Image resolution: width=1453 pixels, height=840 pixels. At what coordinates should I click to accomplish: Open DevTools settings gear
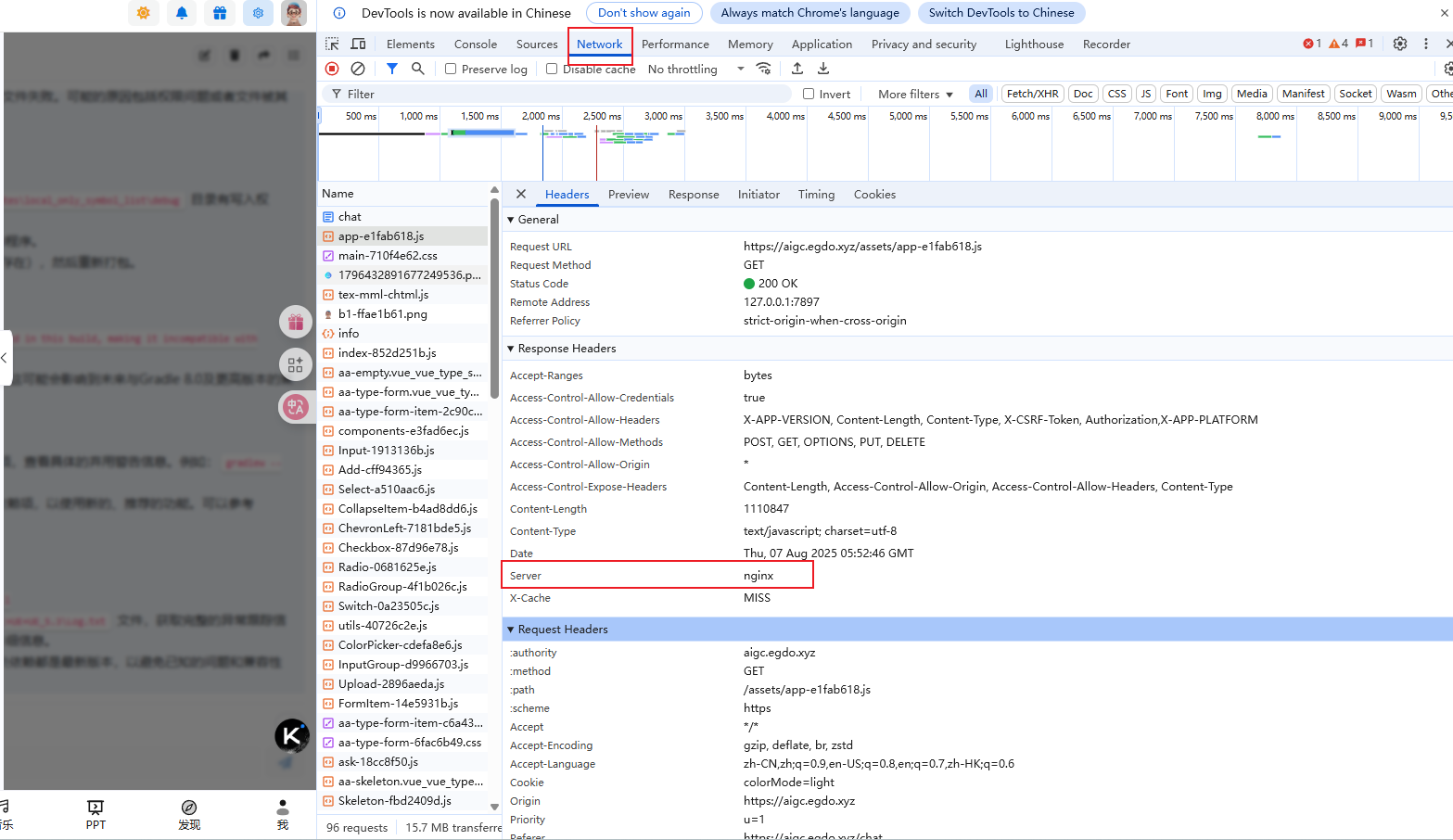(1400, 44)
